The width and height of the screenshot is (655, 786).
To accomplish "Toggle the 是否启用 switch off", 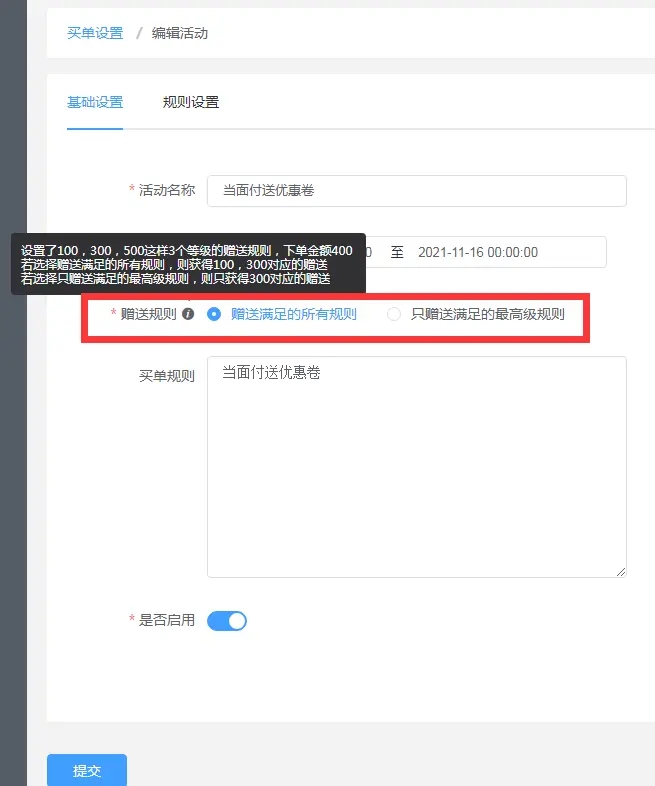I will point(227,621).
